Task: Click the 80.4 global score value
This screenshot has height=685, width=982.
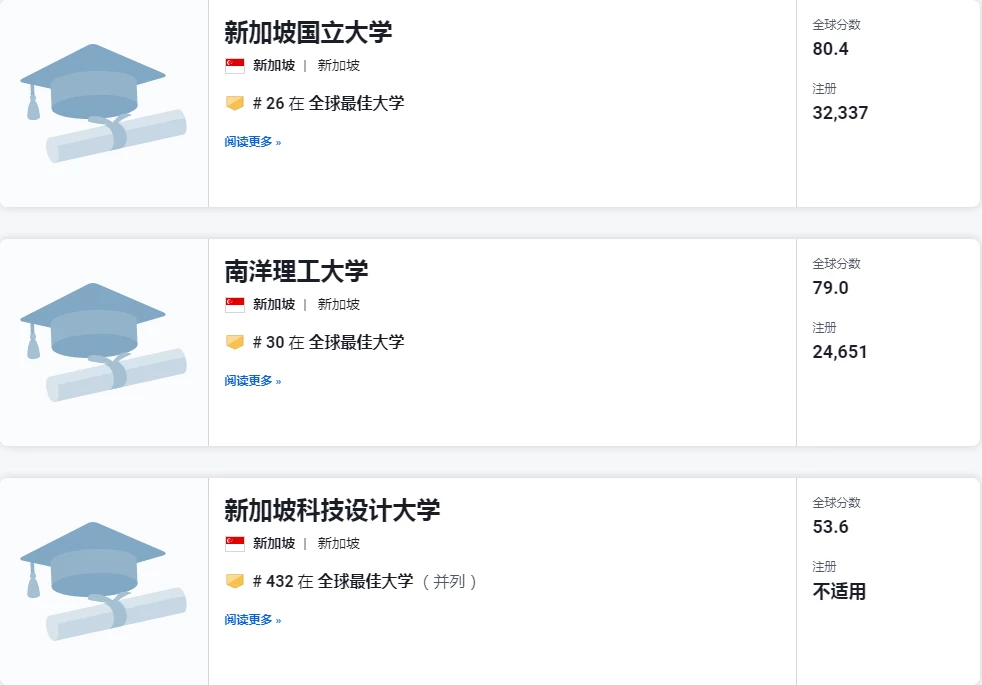Action: (830, 49)
